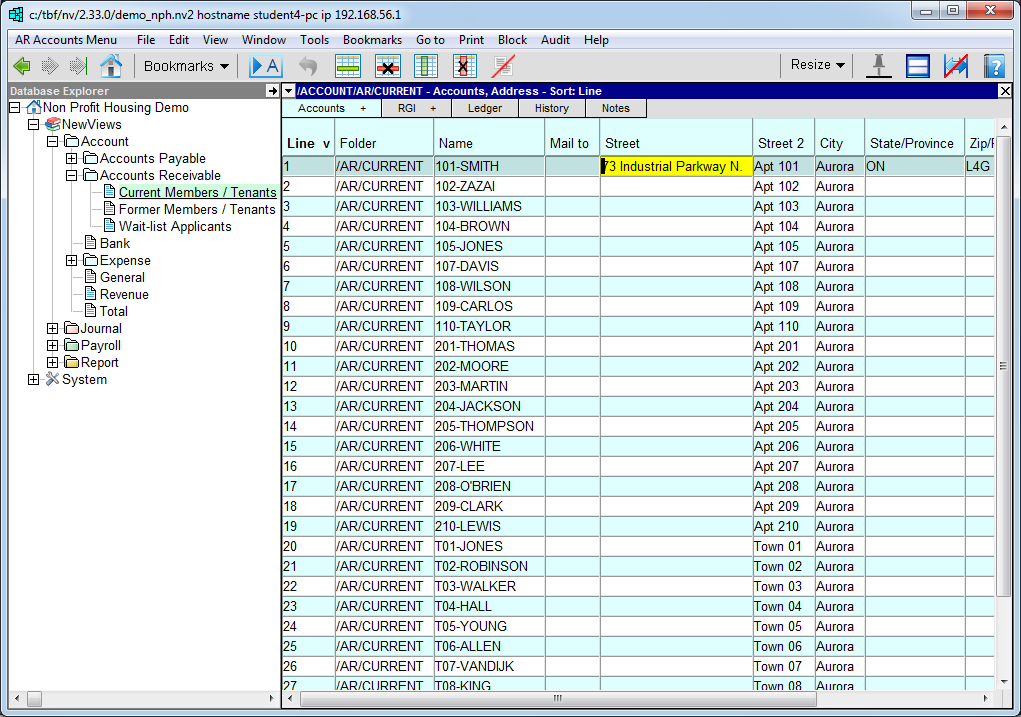This screenshot has width=1021, height=717.
Task: Click the insert row toolbar icon
Action: [x=348, y=66]
